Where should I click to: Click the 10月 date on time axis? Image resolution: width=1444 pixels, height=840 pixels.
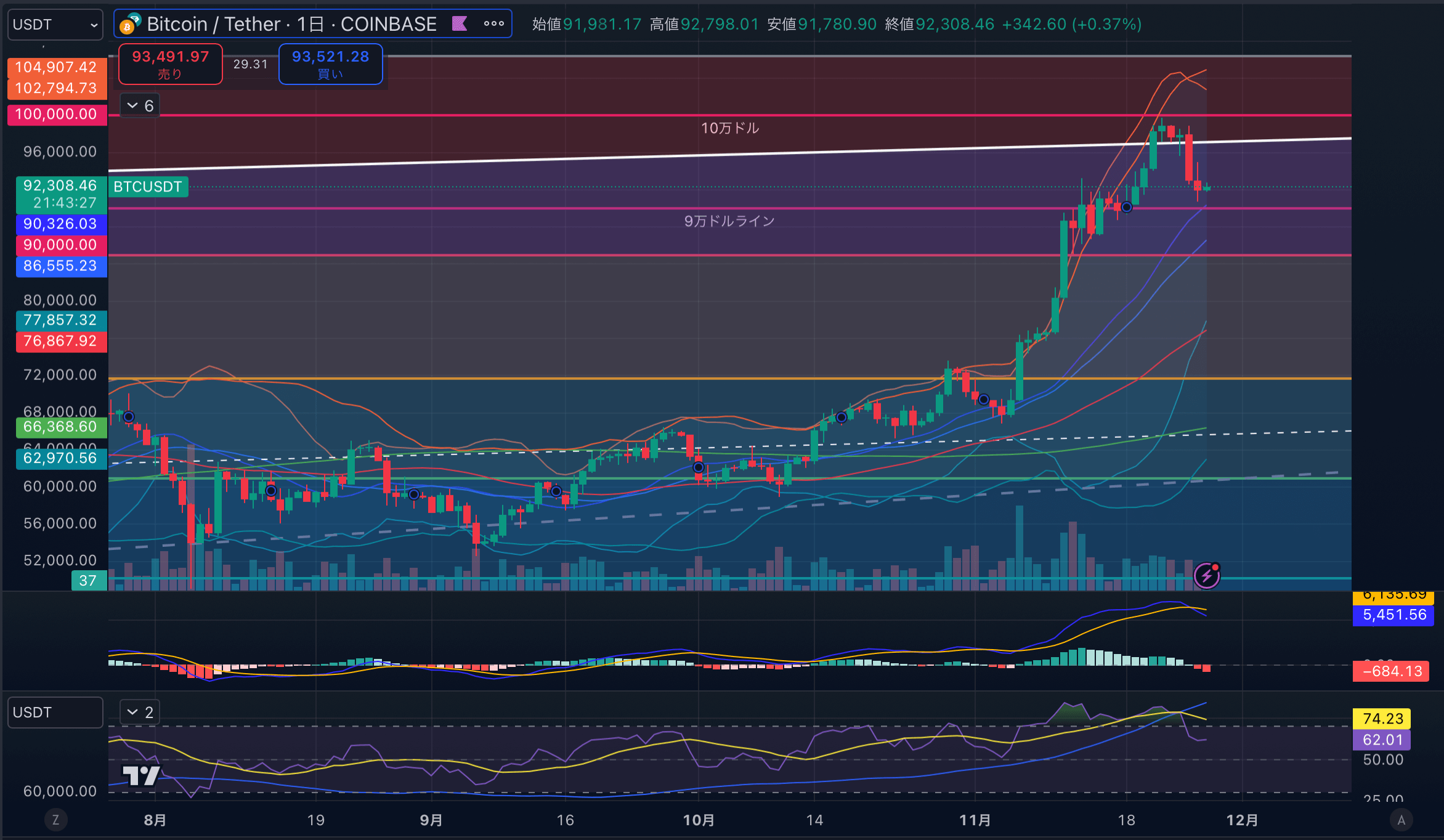pos(699,820)
